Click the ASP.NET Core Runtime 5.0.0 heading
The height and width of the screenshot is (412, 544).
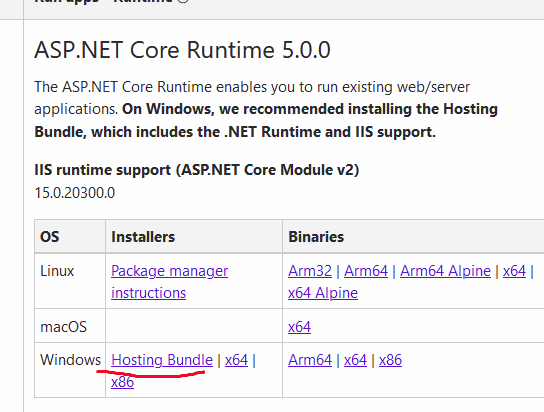[182, 50]
